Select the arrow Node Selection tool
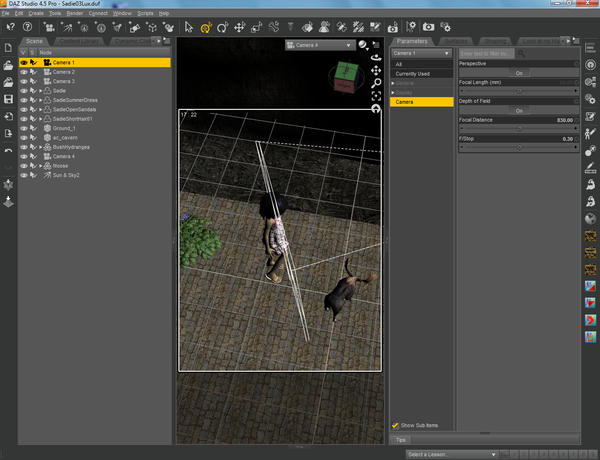 coord(187,27)
